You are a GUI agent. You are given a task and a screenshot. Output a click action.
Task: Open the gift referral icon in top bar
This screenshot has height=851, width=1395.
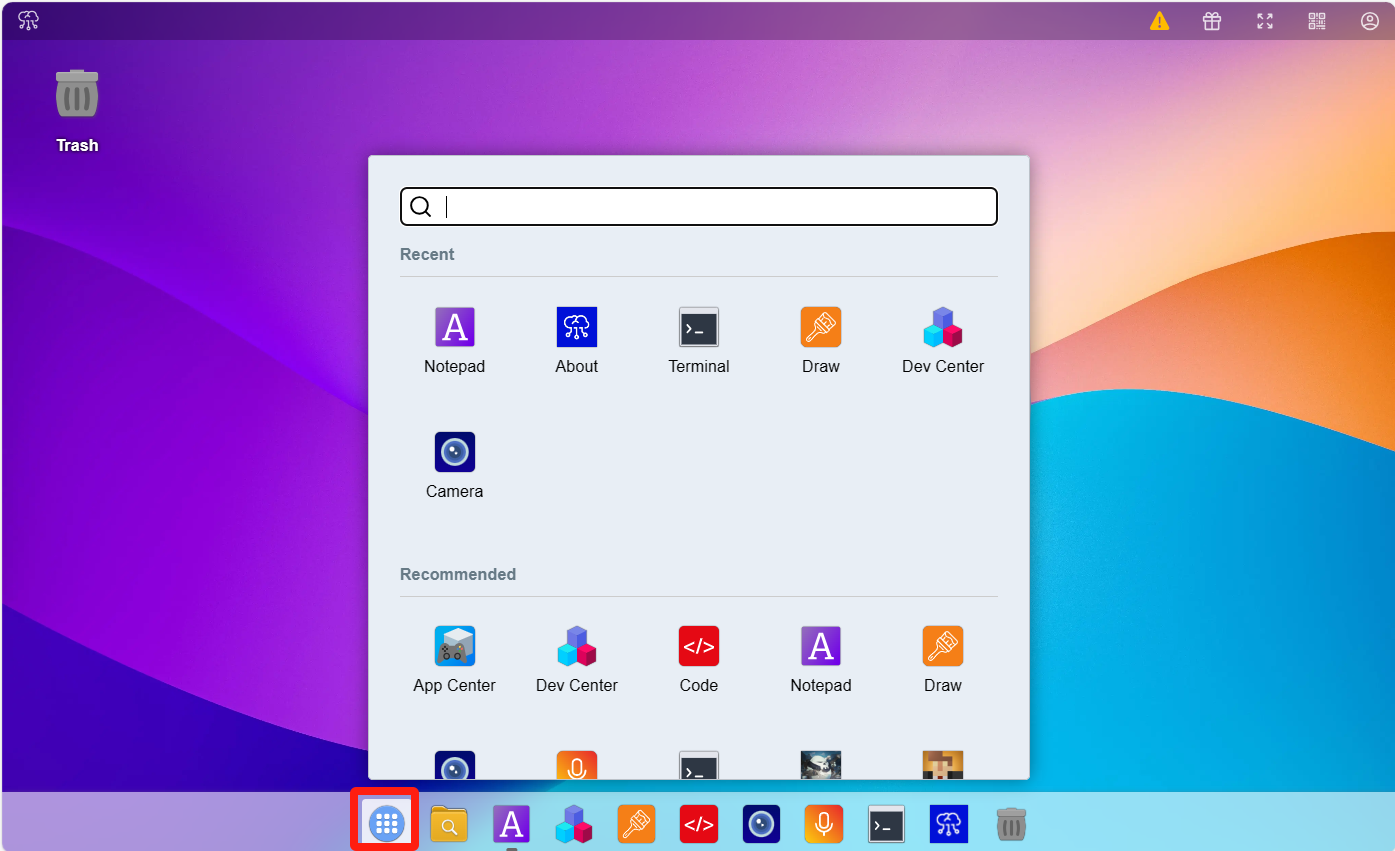pos(1212,21)
